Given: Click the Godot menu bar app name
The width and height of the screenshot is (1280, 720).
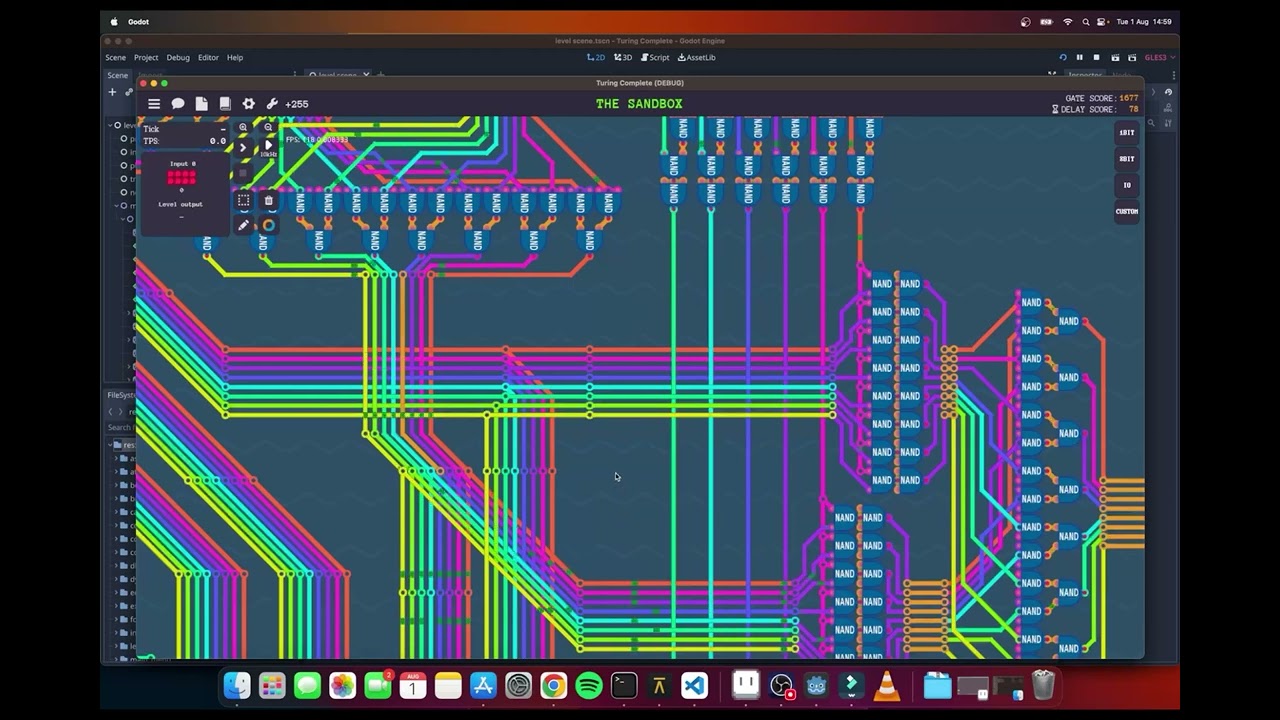Looking at the screenshot, I should point(138,21).
